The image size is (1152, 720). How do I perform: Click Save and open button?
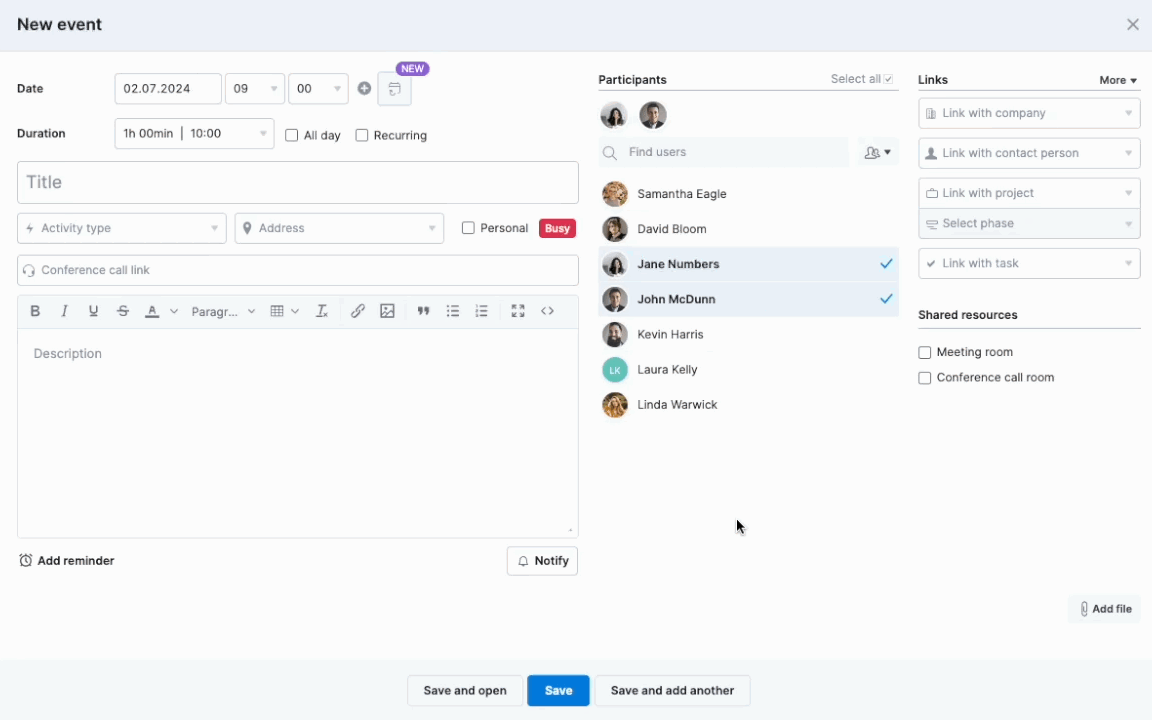coord(465,691)
